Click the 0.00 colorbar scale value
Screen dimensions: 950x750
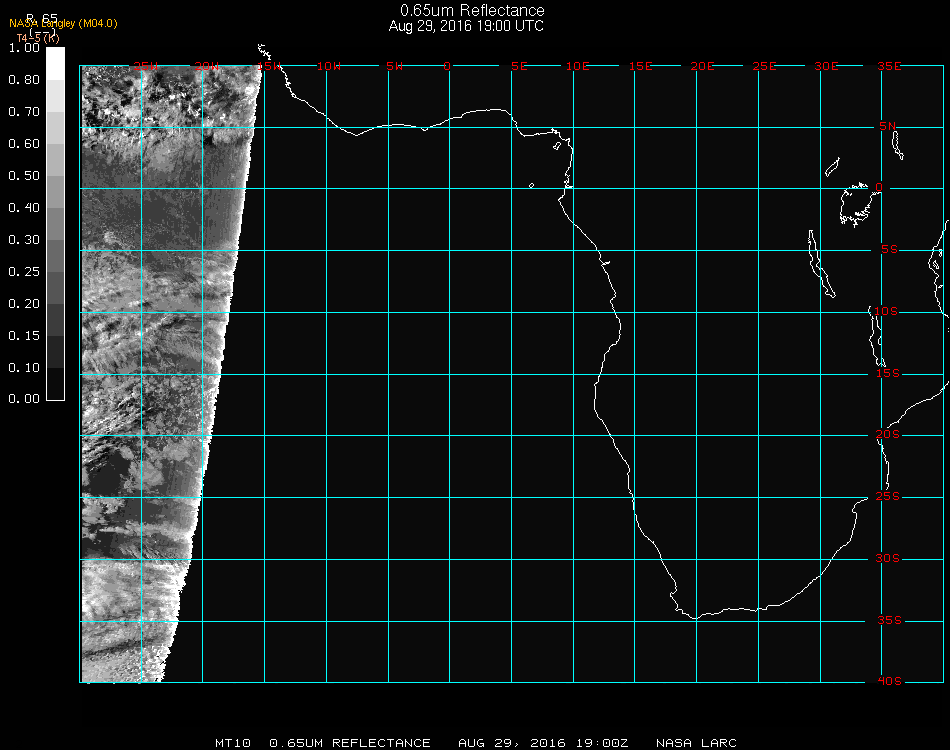tap(24, 399)
